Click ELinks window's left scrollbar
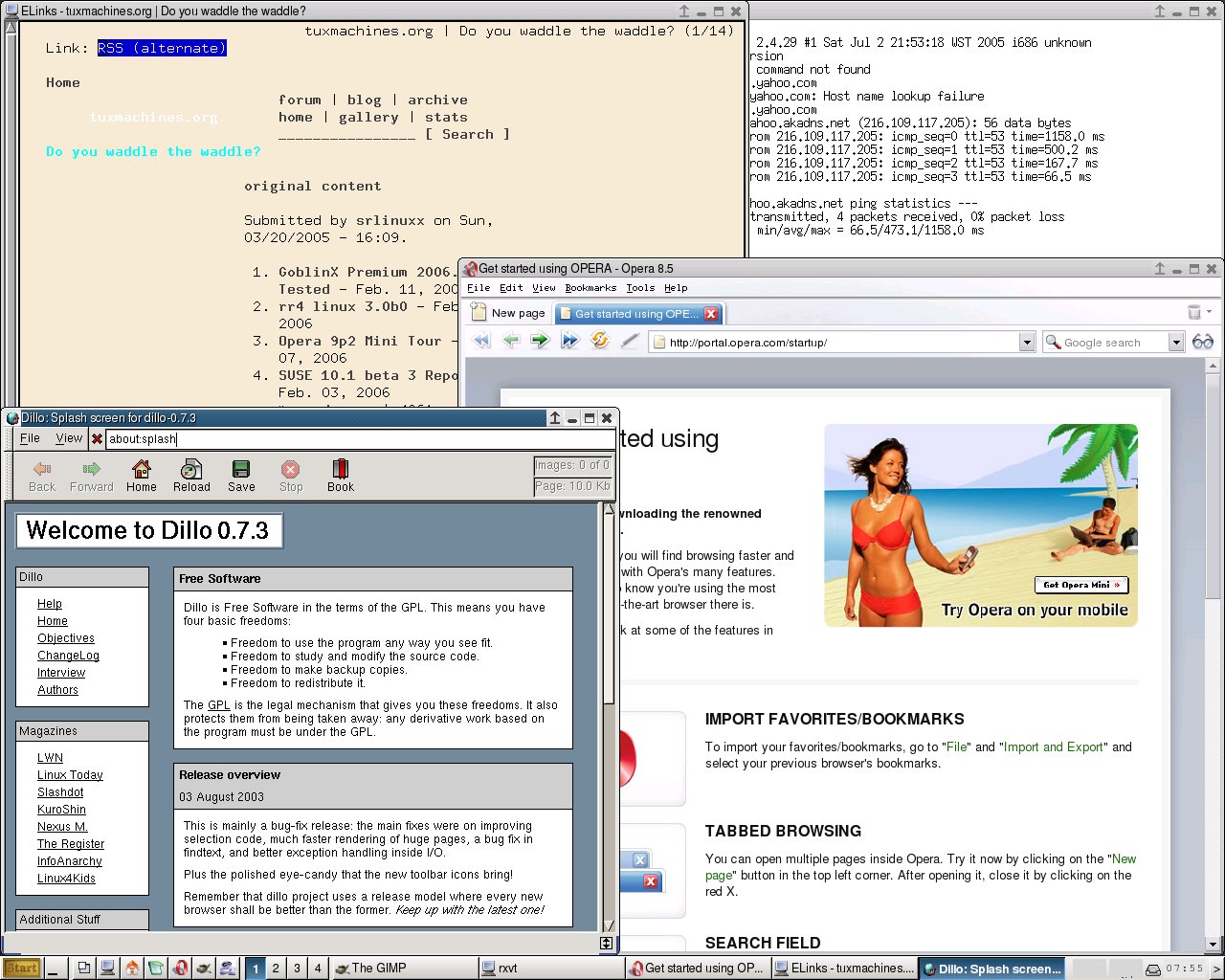Screen dimensions: 1225x980 pyautogui.click(x=11, y=215)
